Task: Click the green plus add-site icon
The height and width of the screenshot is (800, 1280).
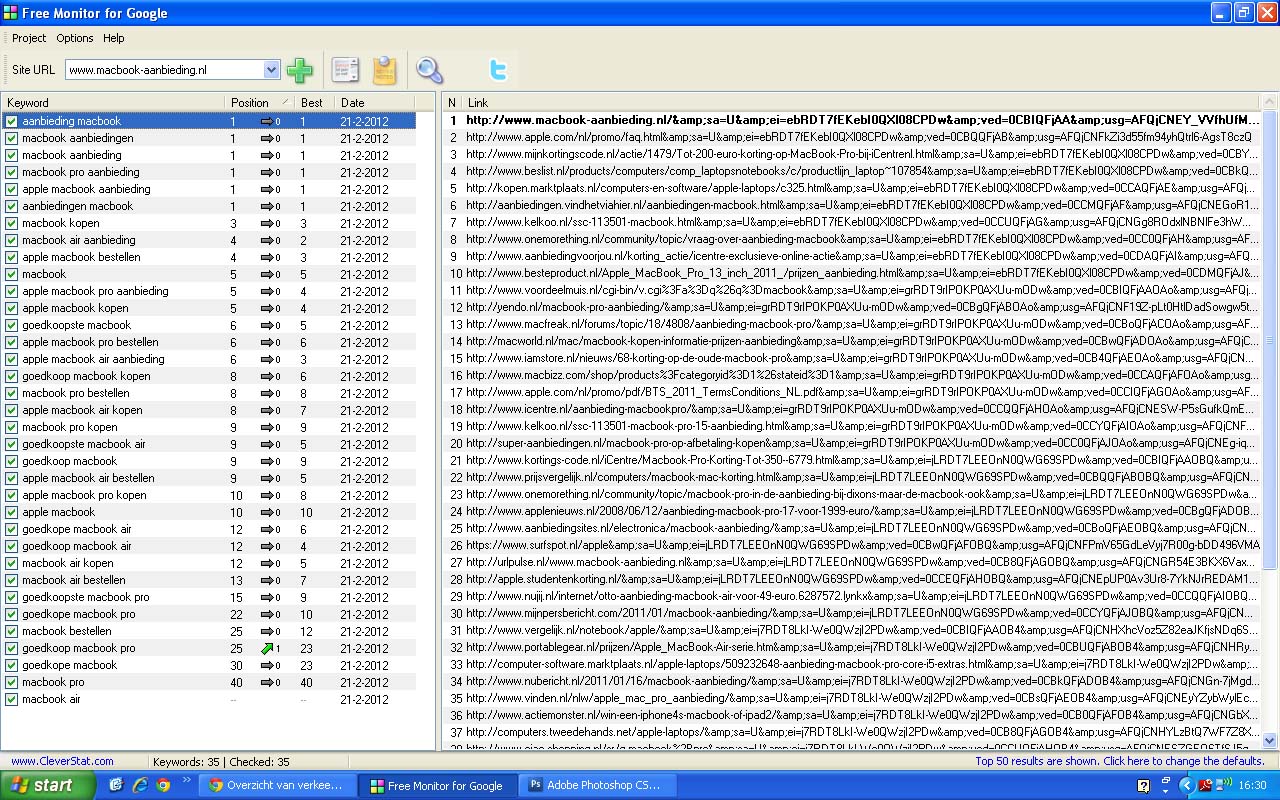Action: [x=299, y=70]
